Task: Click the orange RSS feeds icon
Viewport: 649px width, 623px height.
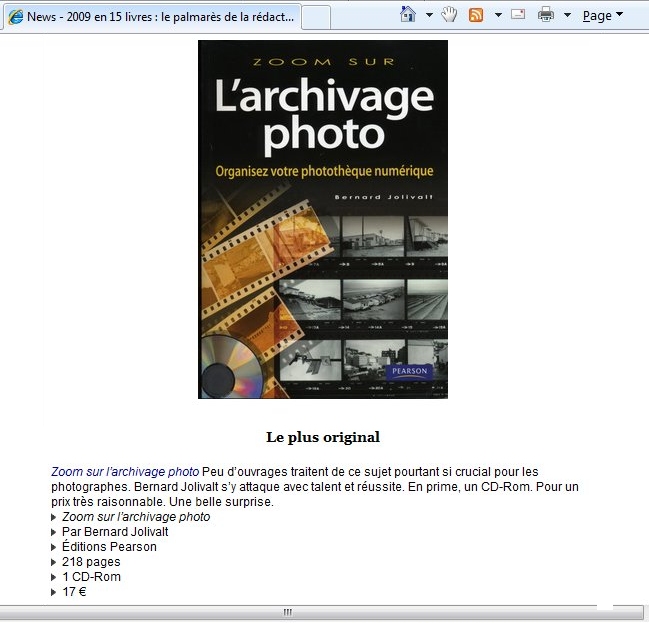Action: click(x=477, y=15)
